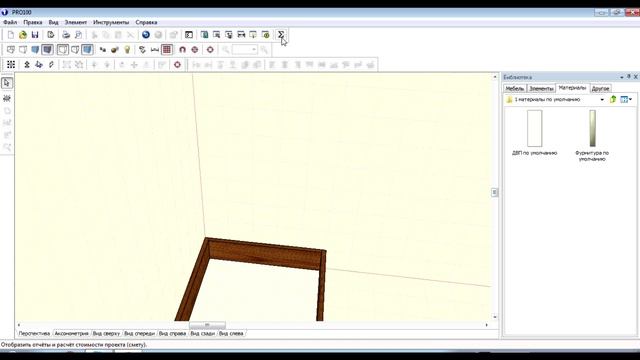
Task: Click the library window icon with magnifier in top toolbar
Action: click(216, 35)
